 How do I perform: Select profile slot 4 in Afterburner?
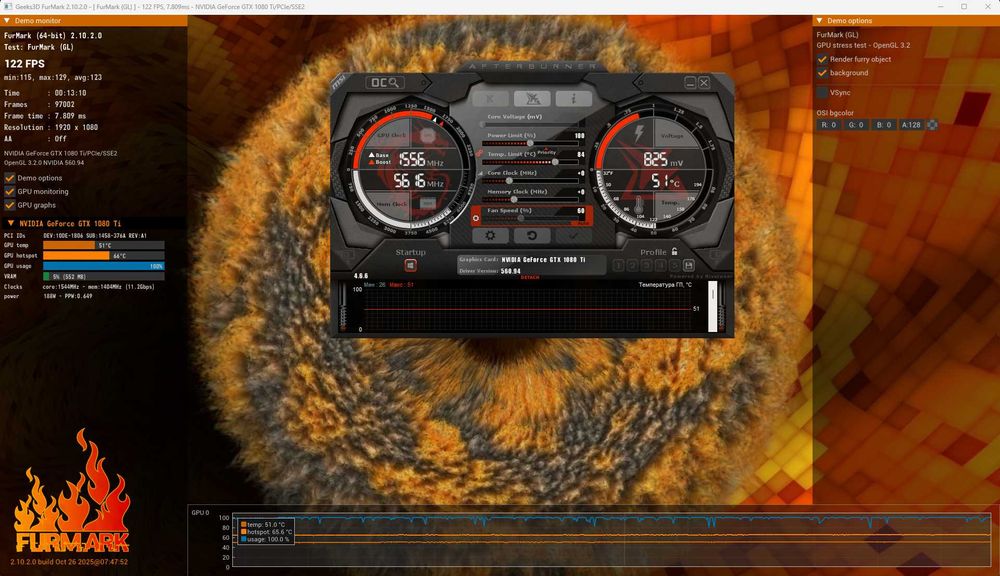tap(661, 265)
